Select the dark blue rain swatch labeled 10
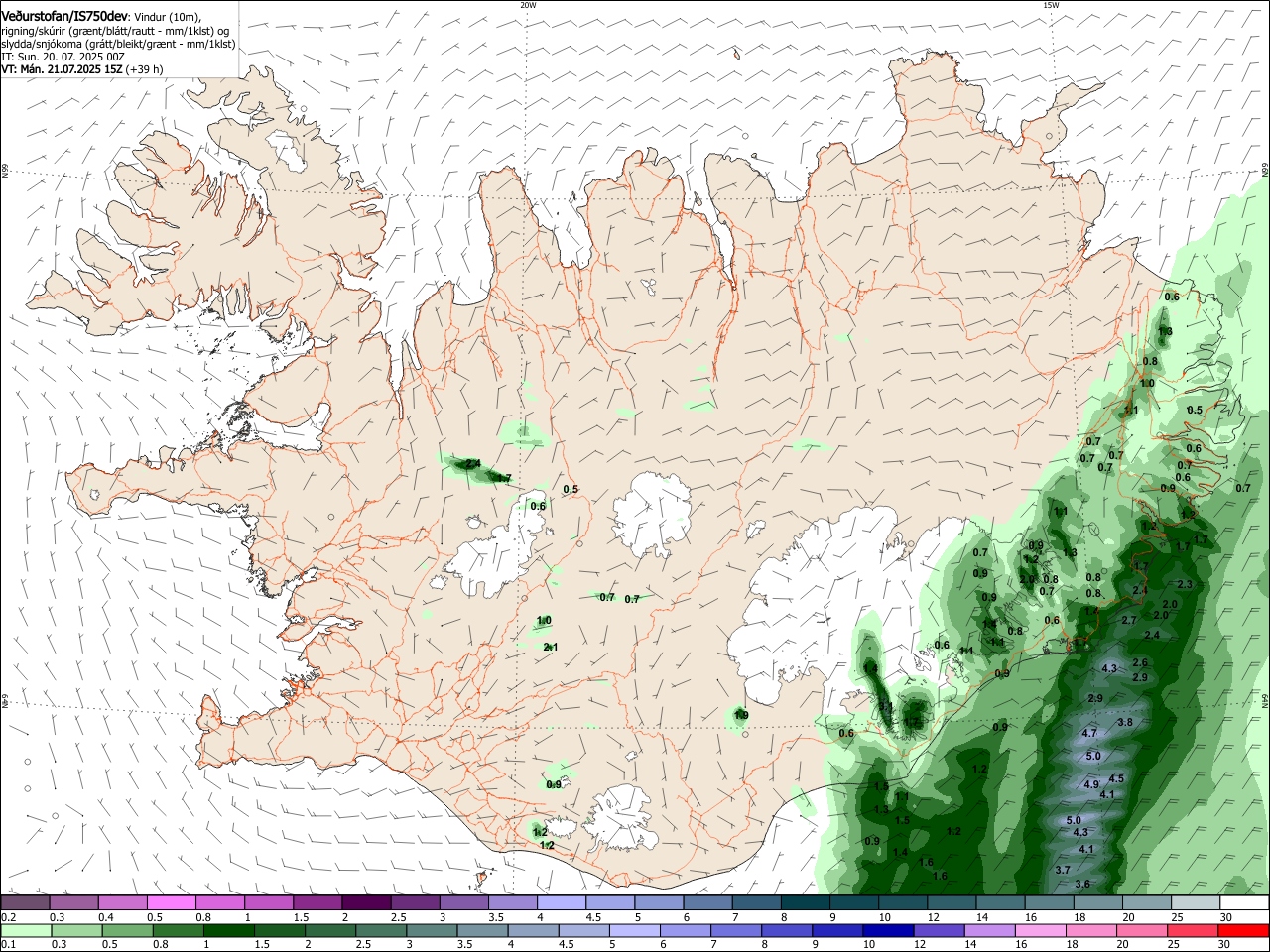This screenshot has height=952, width=1270. click(x=889, y=930)
